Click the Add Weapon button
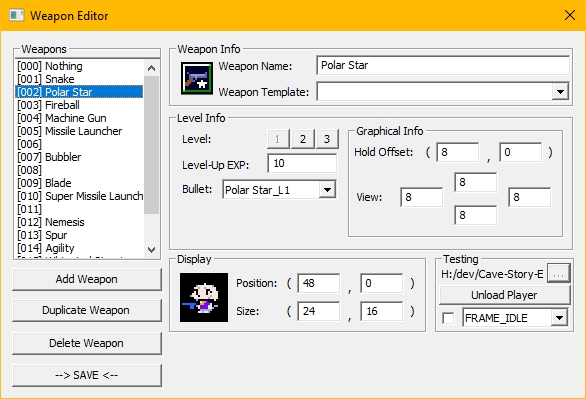Image resolution: width=586 pixels, height=399 pixels. click(87, 279)
